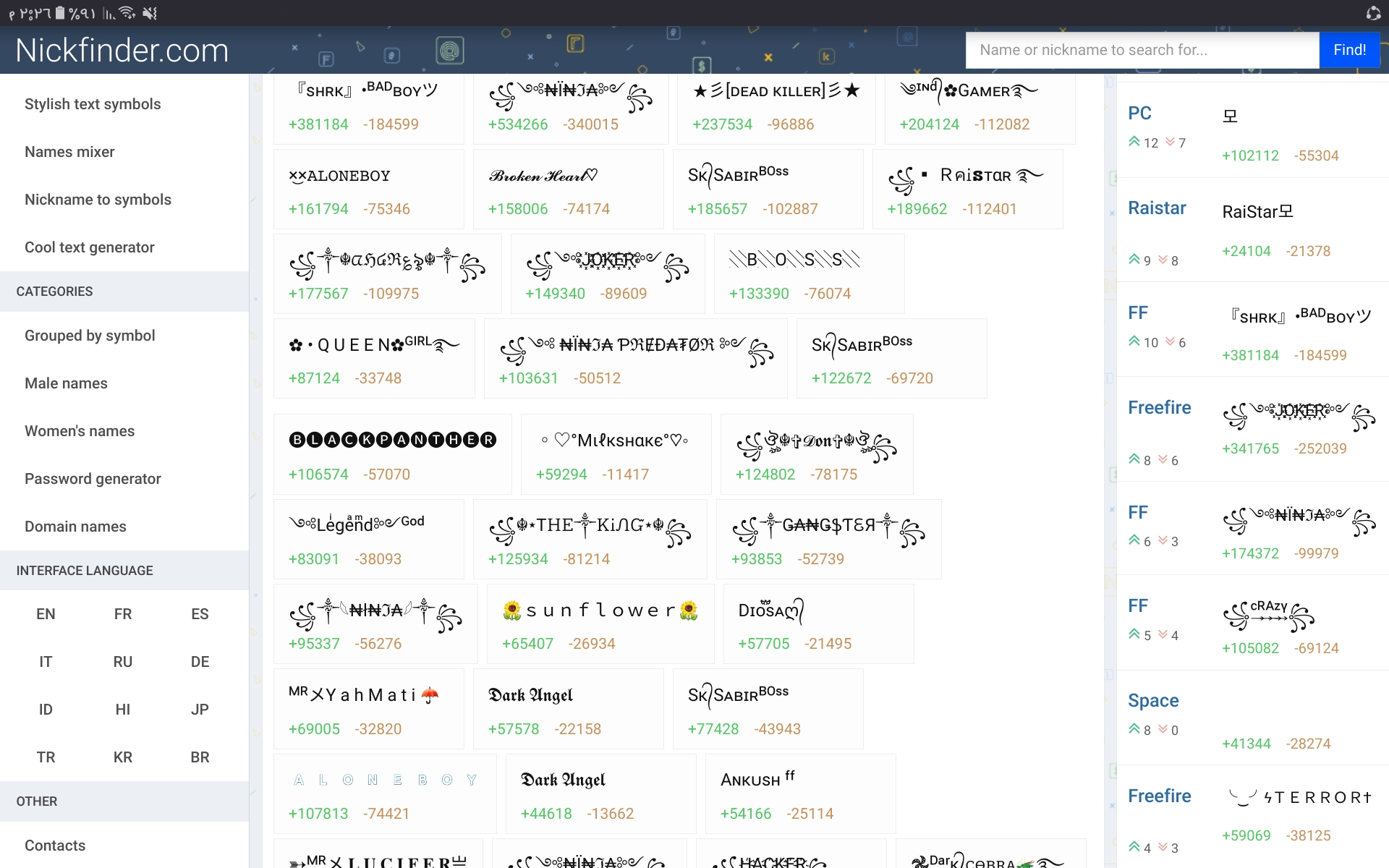Select the BLACKPANTHER nickname card

tap(392, 440)
